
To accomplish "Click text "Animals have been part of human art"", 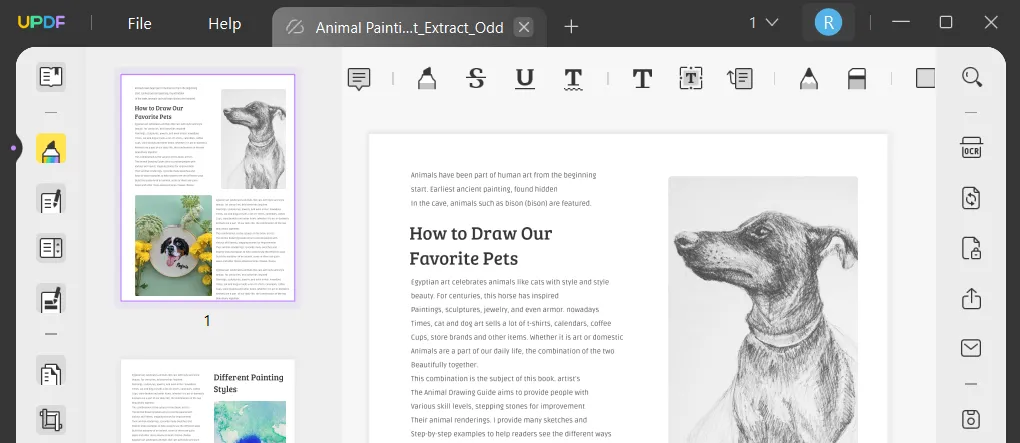I will pos(503,175).
